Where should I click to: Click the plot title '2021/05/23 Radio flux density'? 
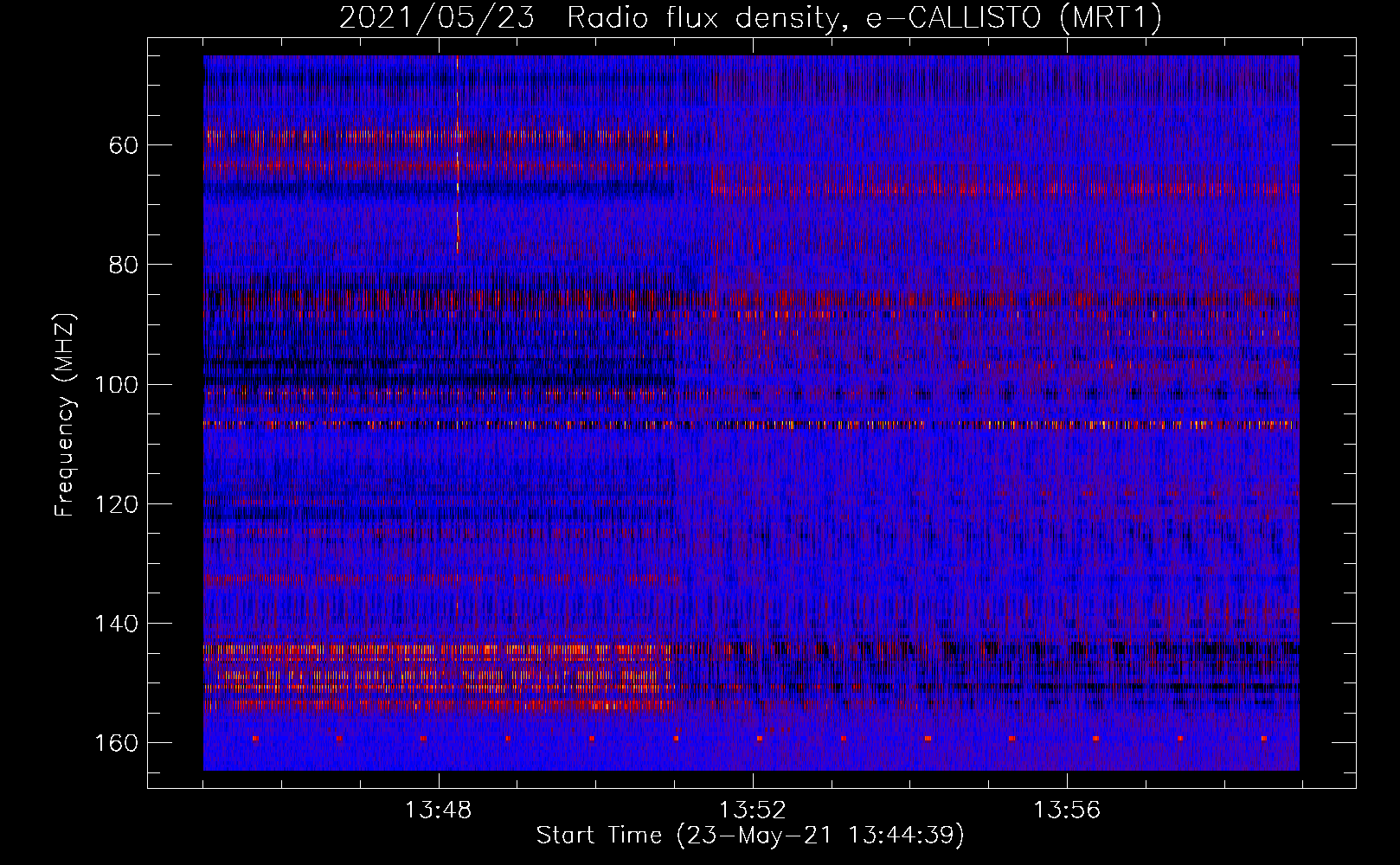751,17
